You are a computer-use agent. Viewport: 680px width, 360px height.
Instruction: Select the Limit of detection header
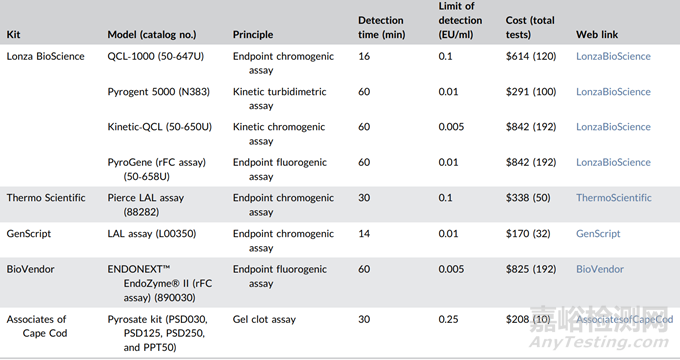click(460, 20)
